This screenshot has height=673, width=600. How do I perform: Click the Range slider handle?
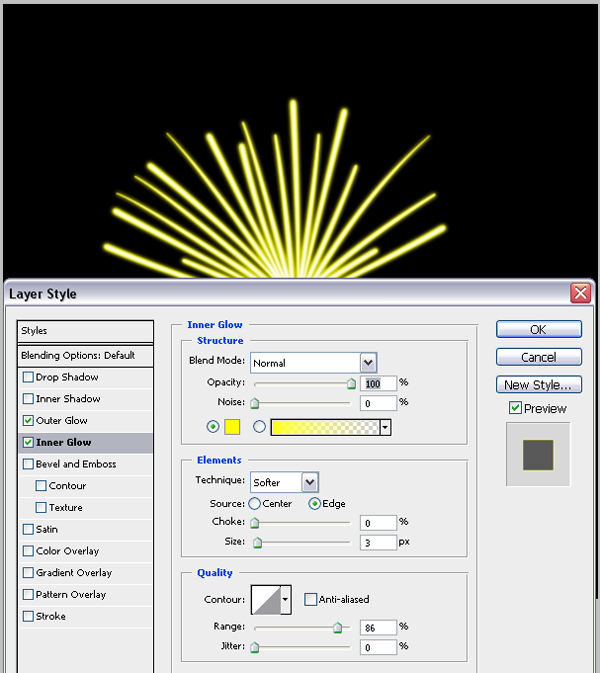pyautogui.click(x=337, y=628)
